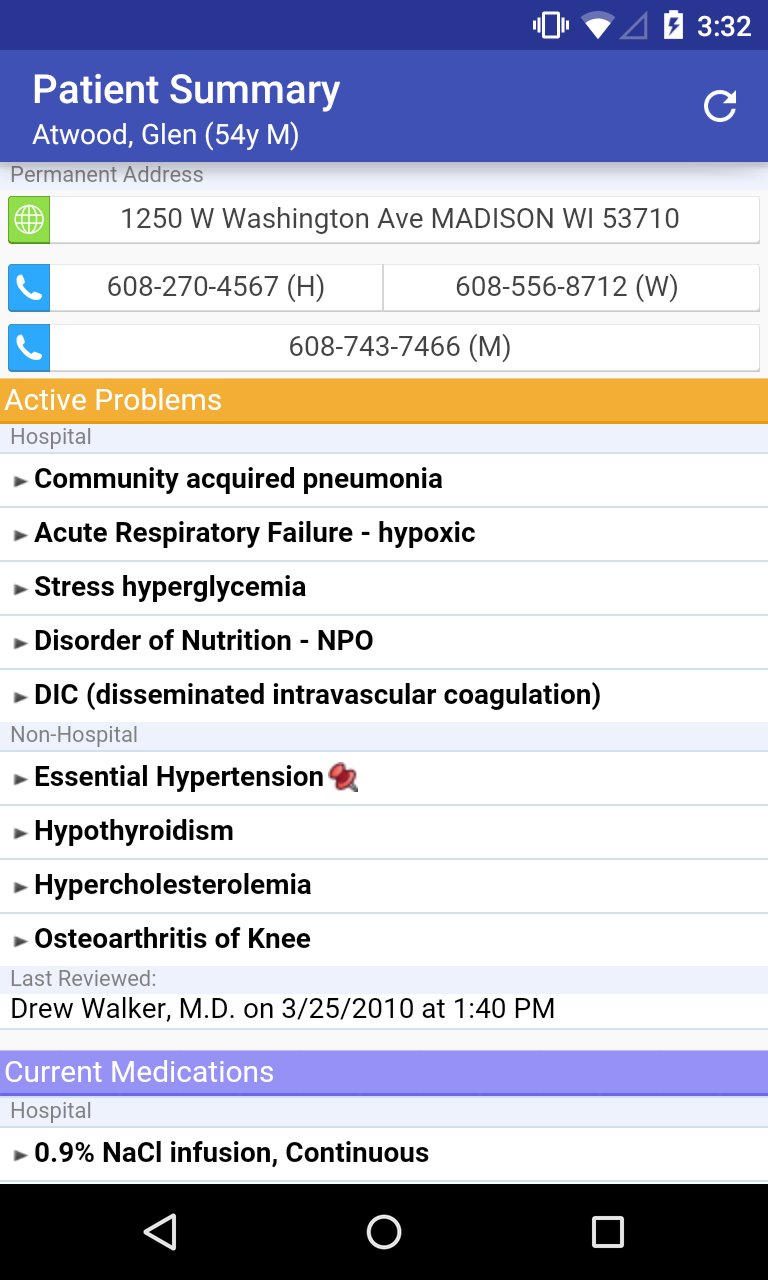Screen dimensions: 768x1280
Task: Expand Acute Respiratory Failure arrow
Action: pyautogui.click(x=21, y=534)
